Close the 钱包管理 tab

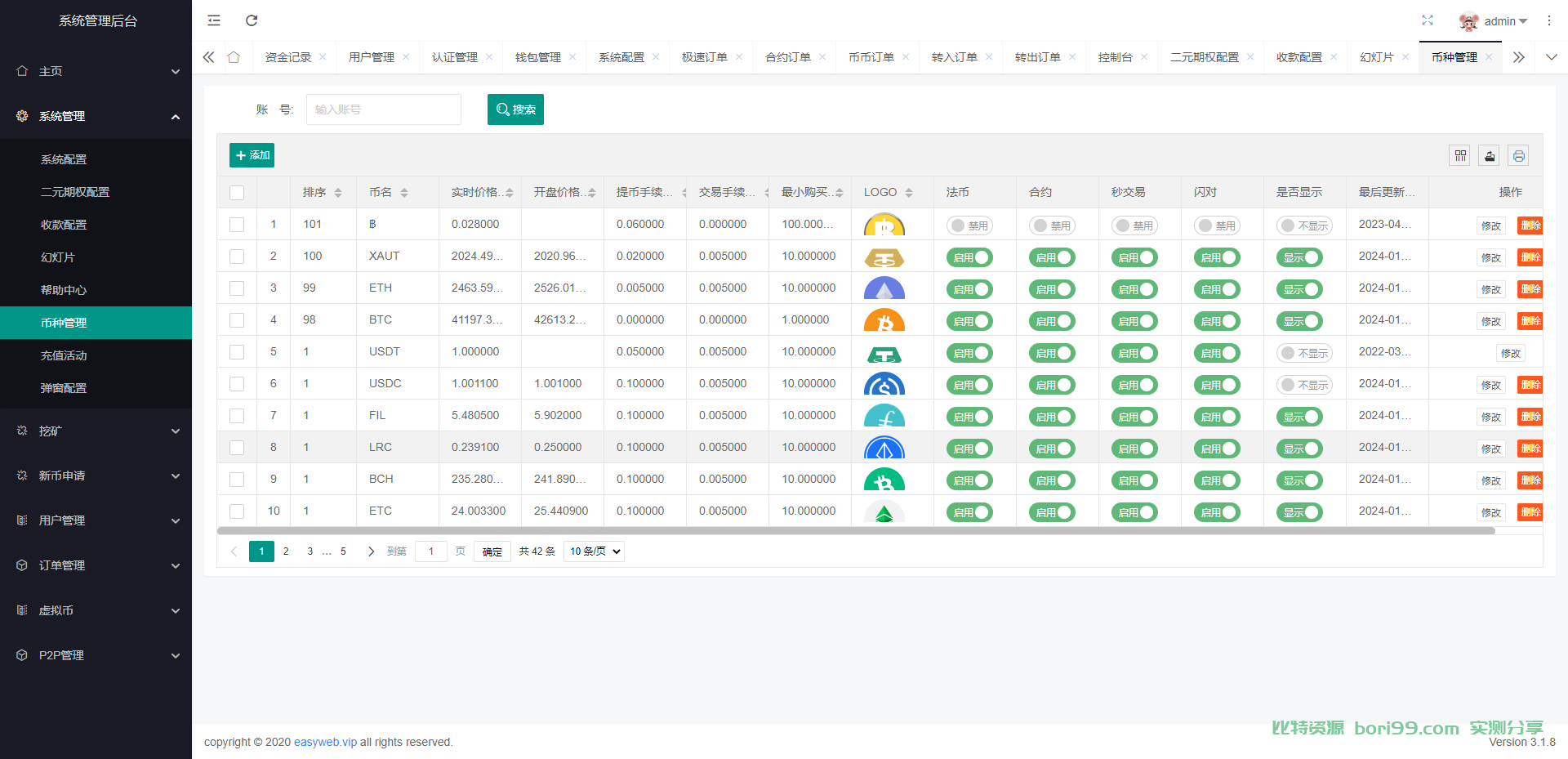click(x=572, y=57)
